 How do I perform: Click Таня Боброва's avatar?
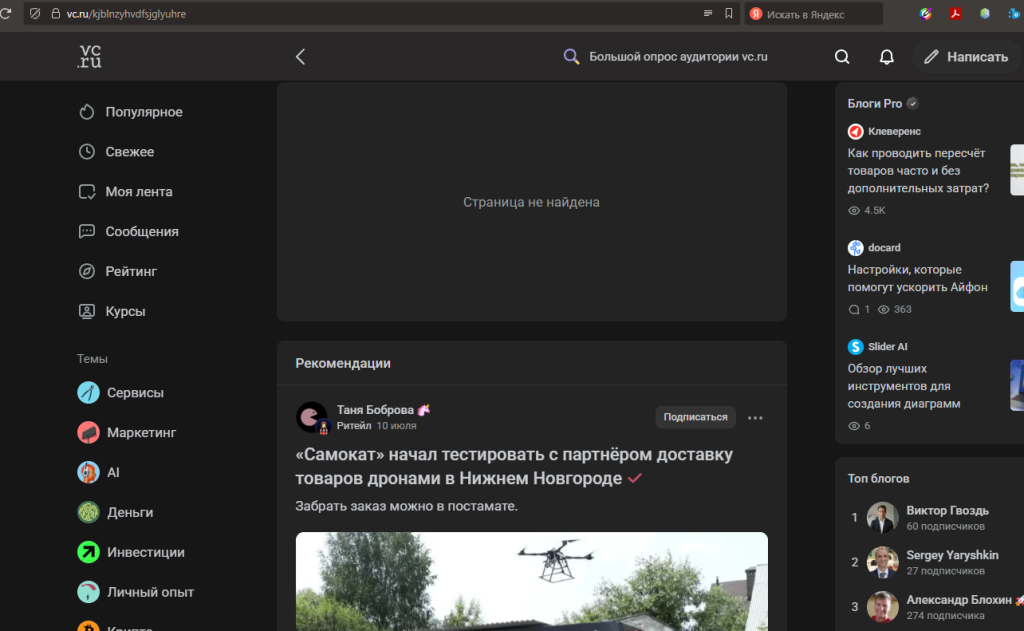pos(312,417)
